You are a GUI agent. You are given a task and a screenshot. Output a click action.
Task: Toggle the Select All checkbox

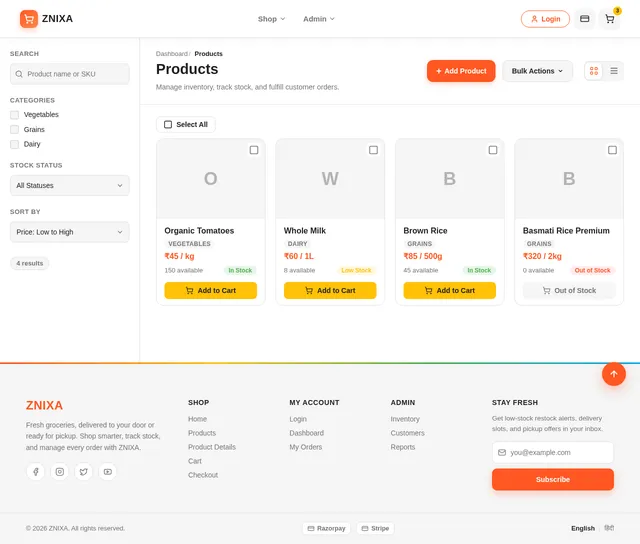tap(168, 124)
